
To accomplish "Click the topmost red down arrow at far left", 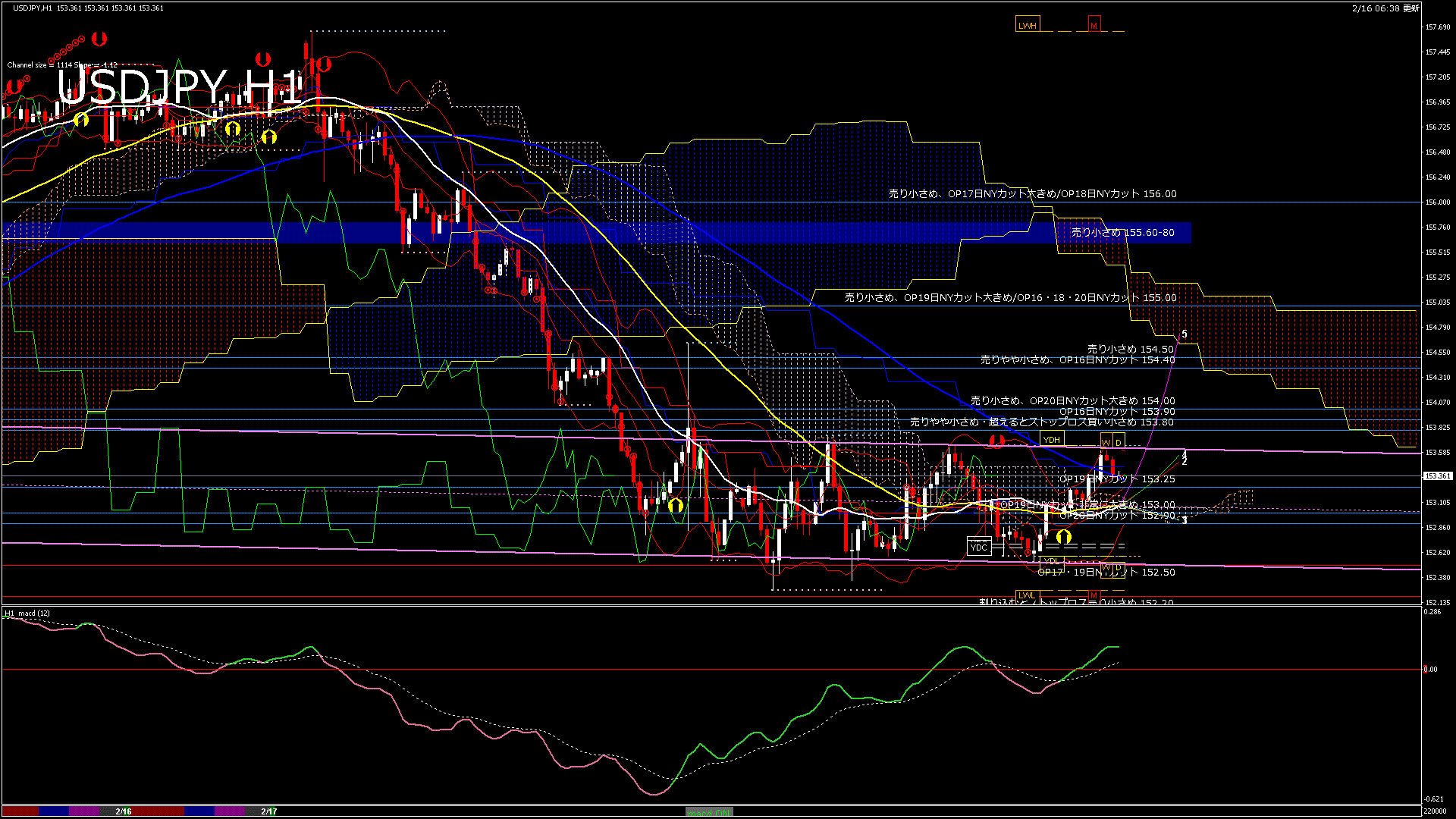I will 99,38.
